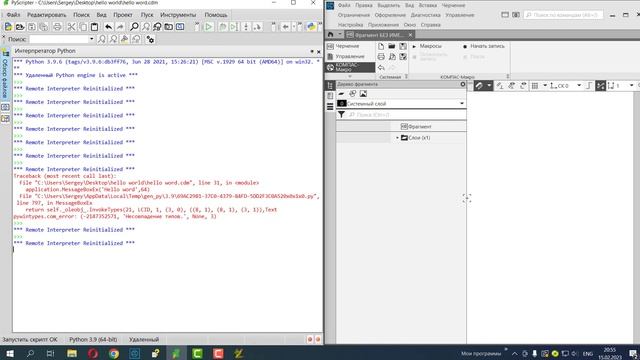Open the Справка menu in KOMPAS

point(430,25)
